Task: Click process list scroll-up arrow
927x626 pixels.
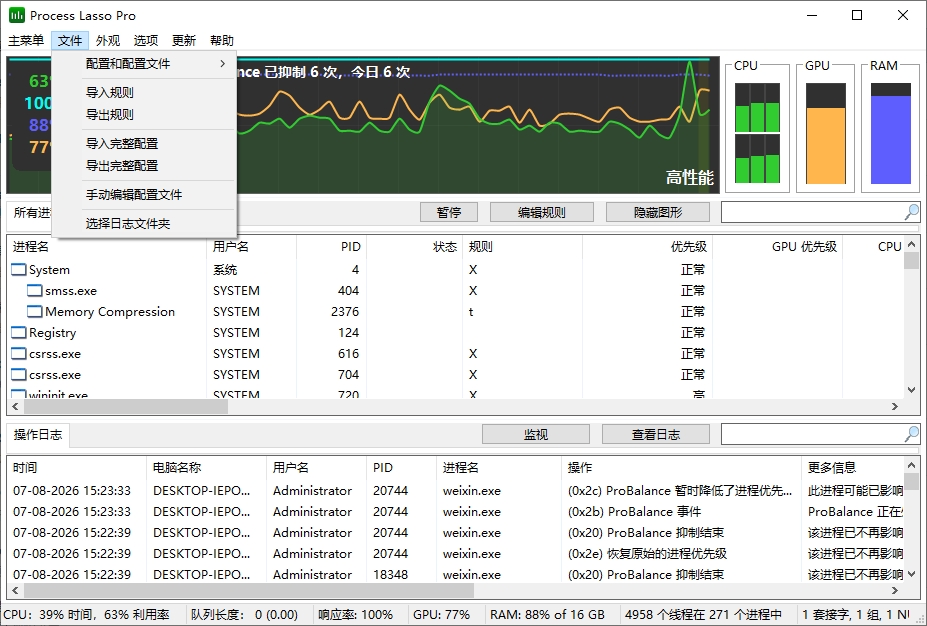Action: (x=912, y=244)
